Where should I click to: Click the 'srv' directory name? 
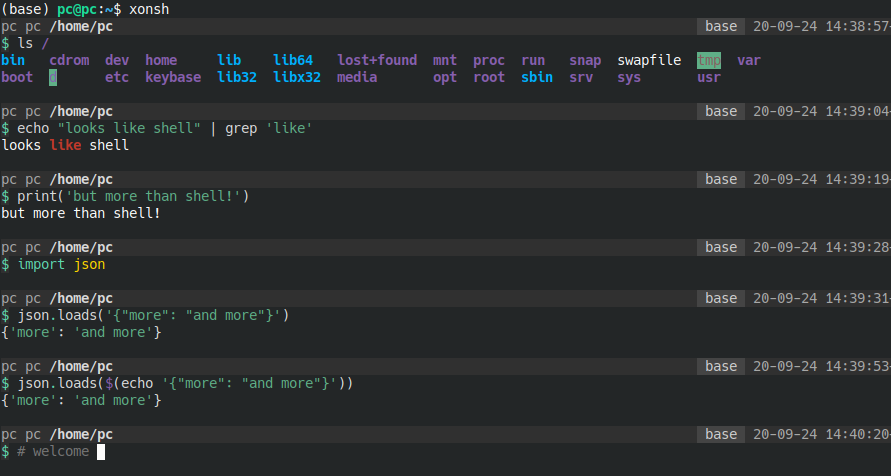click(x=581, y=77)
